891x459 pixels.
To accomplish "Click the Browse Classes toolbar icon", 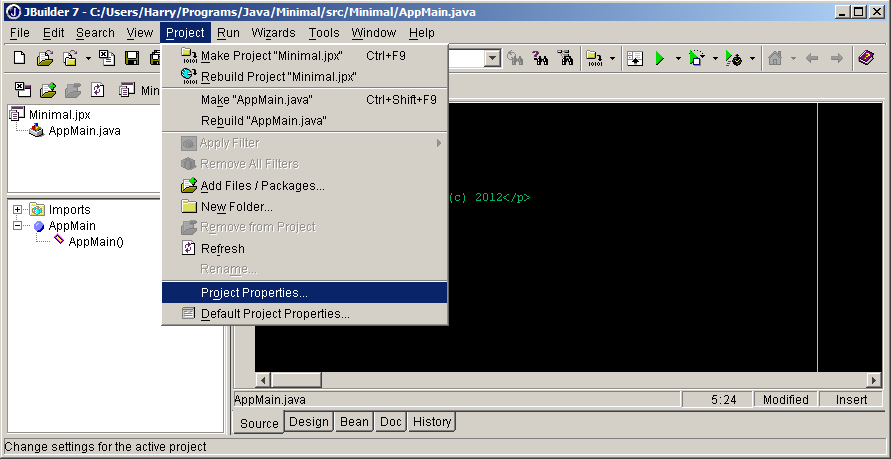I will click(565, 58).
